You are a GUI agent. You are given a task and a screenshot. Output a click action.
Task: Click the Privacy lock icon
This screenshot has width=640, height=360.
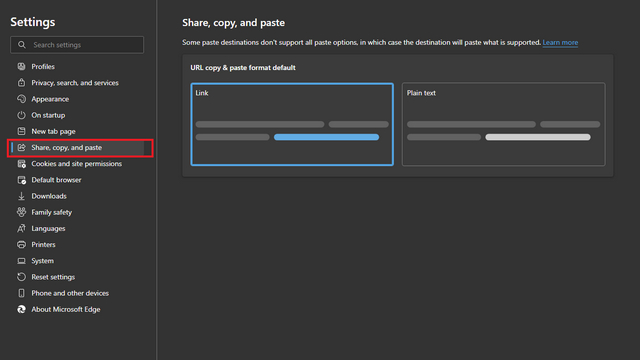[x=21, y=82]
